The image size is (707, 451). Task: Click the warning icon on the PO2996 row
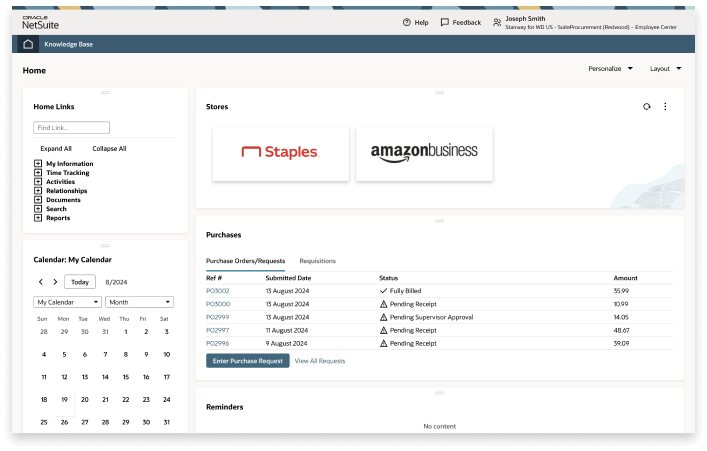coord(383,343)
